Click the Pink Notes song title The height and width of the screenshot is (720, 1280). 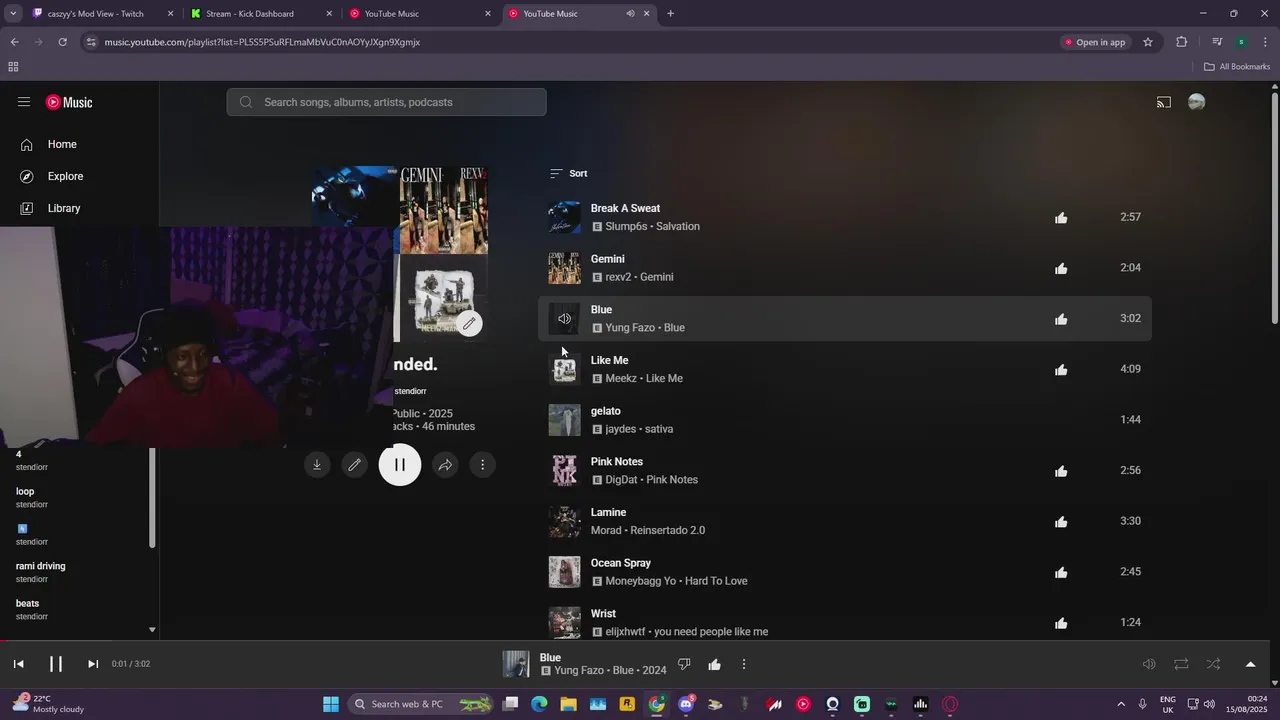[617, 462]
